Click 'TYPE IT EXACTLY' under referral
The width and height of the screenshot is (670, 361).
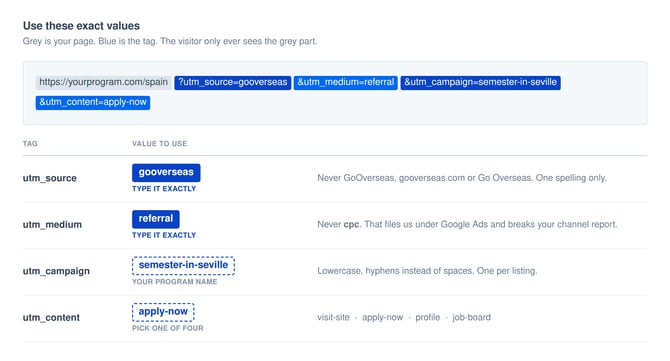click(x=164, y=235)
